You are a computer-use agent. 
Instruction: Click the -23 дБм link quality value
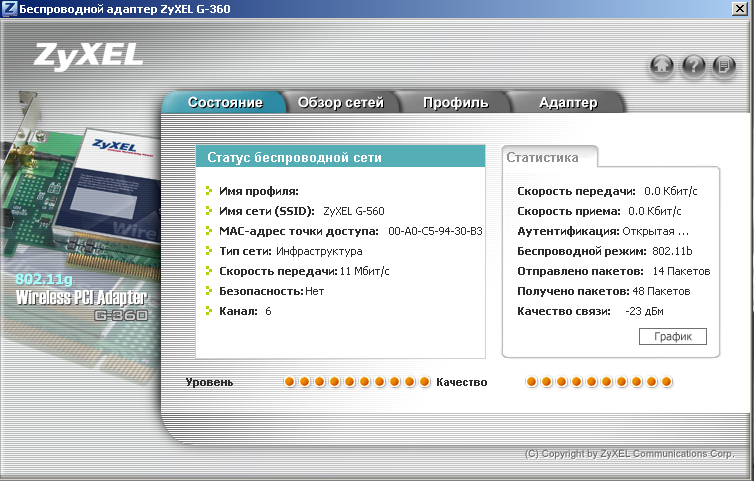644,311
